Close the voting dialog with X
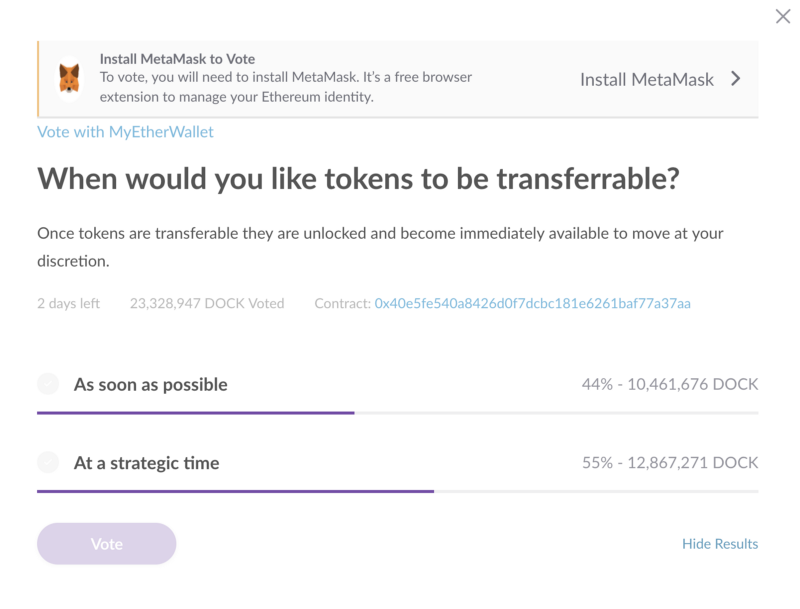 [x=783, y=16]
